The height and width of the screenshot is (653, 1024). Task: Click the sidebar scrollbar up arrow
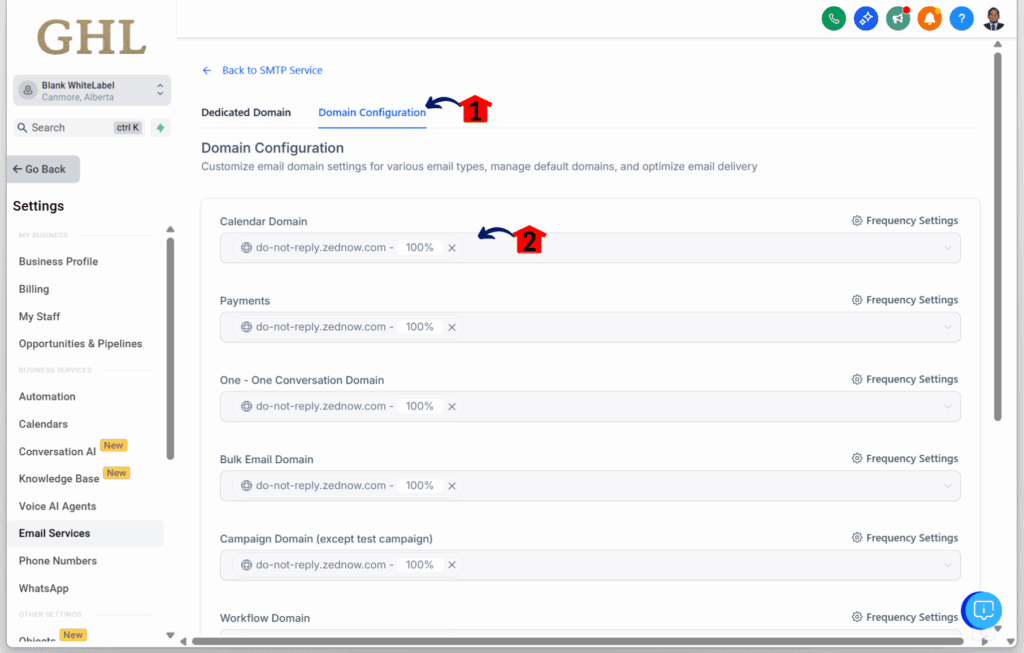(170, 229)
